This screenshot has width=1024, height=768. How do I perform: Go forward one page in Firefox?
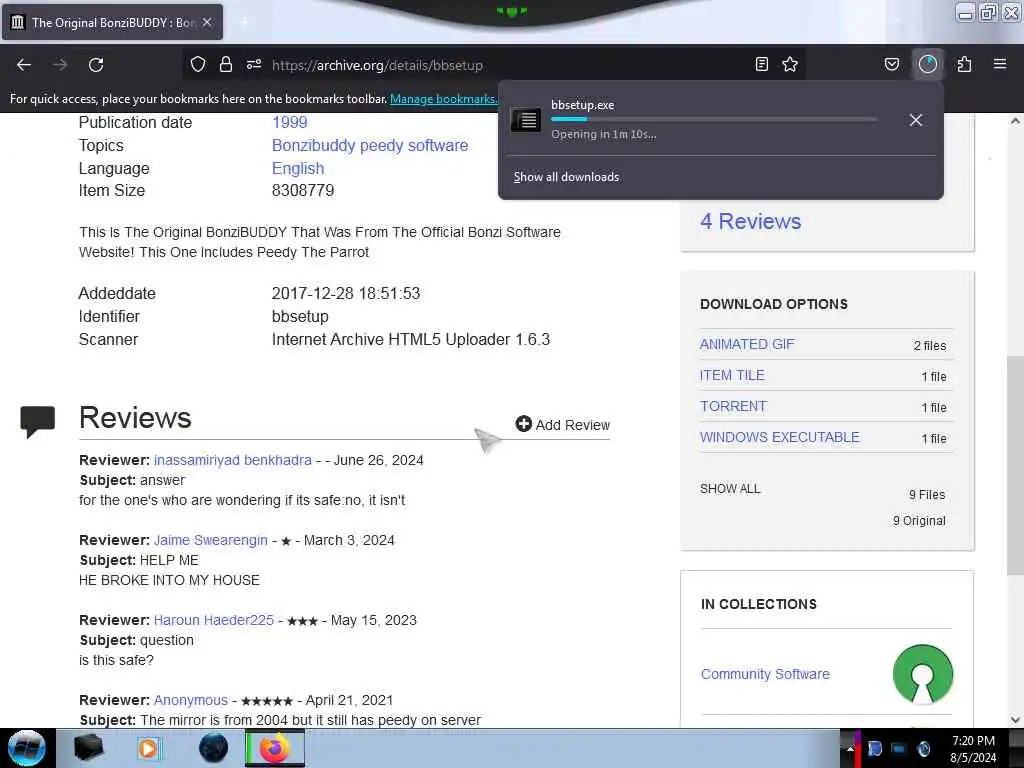point(60,65)
